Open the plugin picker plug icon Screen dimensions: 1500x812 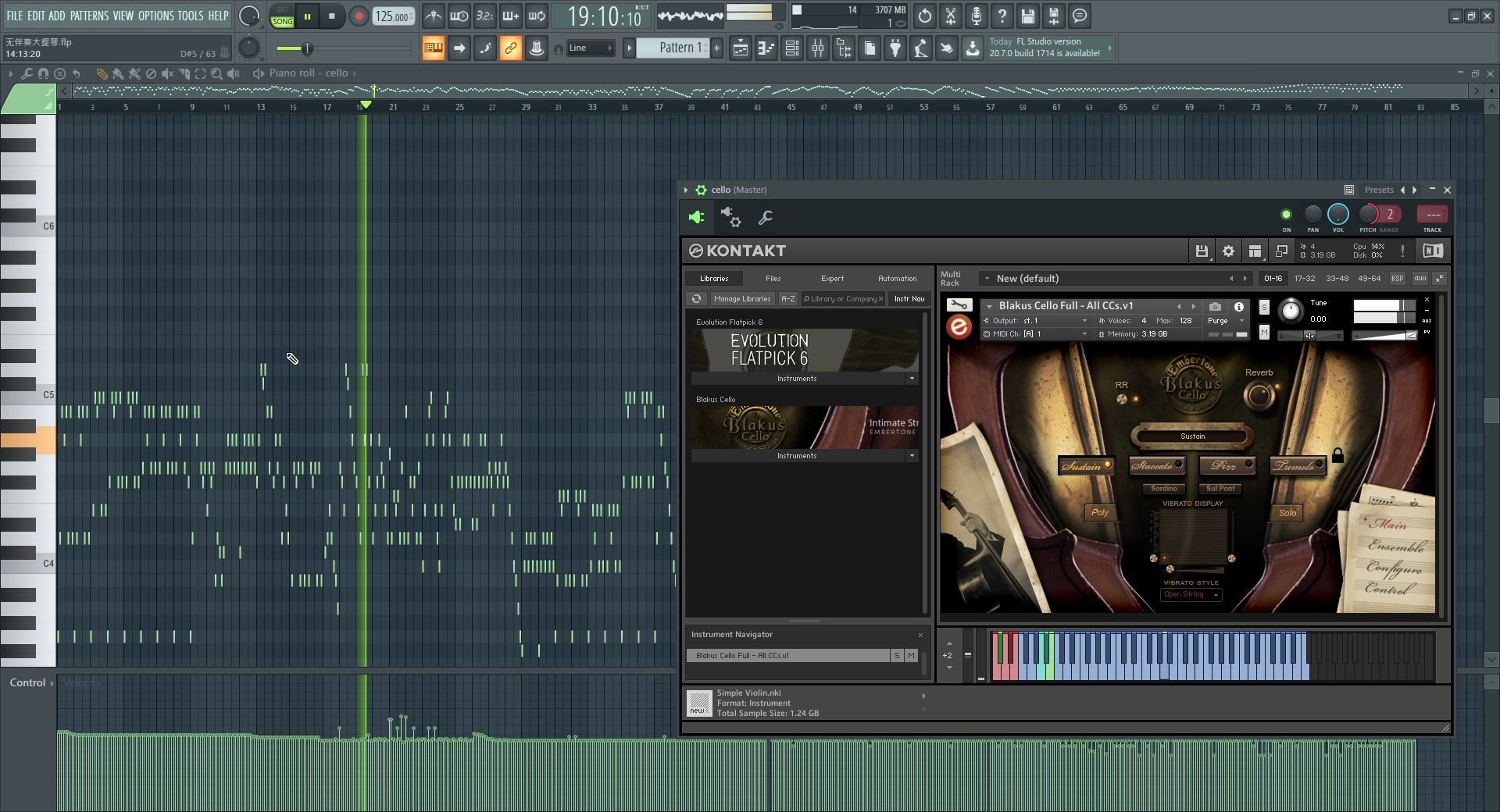click(x=895, y=48)
